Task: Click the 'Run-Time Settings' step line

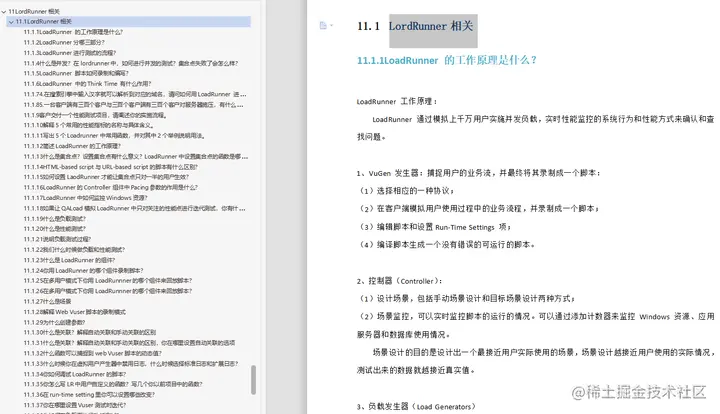Action: tap(434, 227)
